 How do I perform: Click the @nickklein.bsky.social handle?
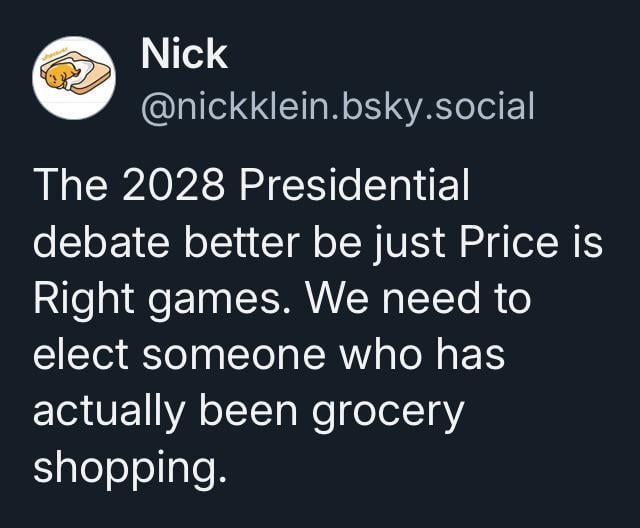coord(338,103)
